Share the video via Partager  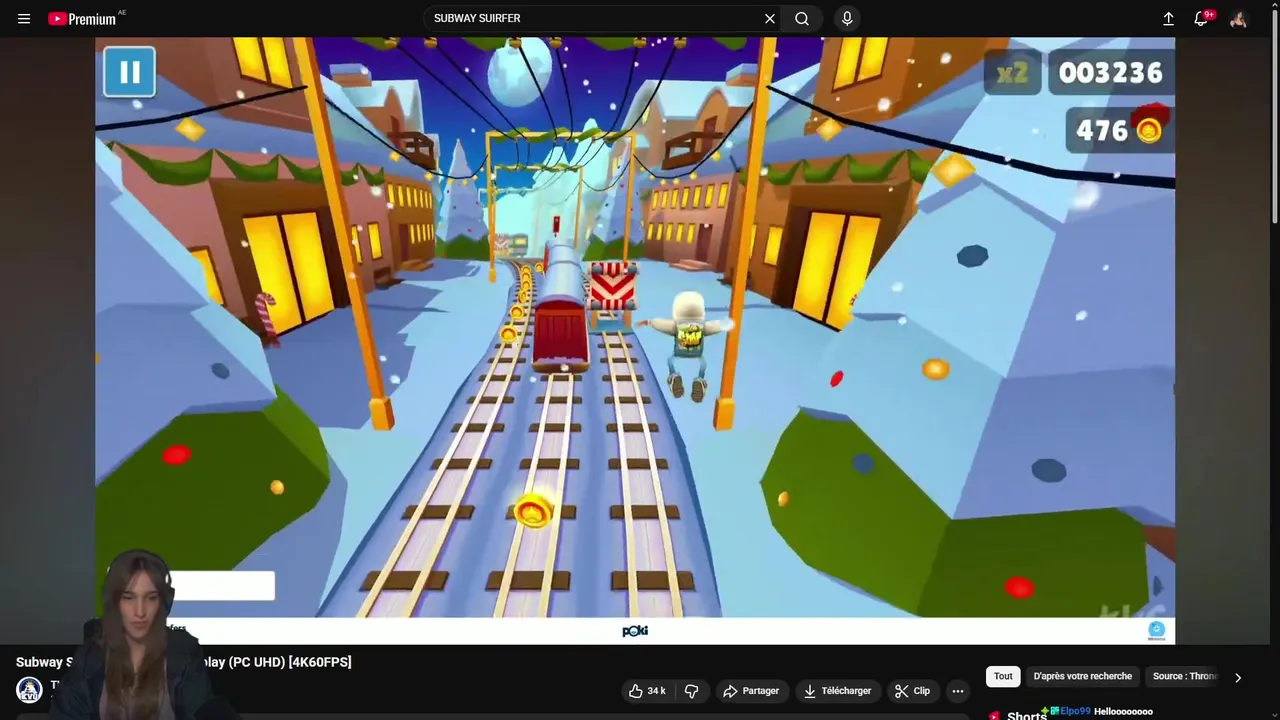(751, 691)
